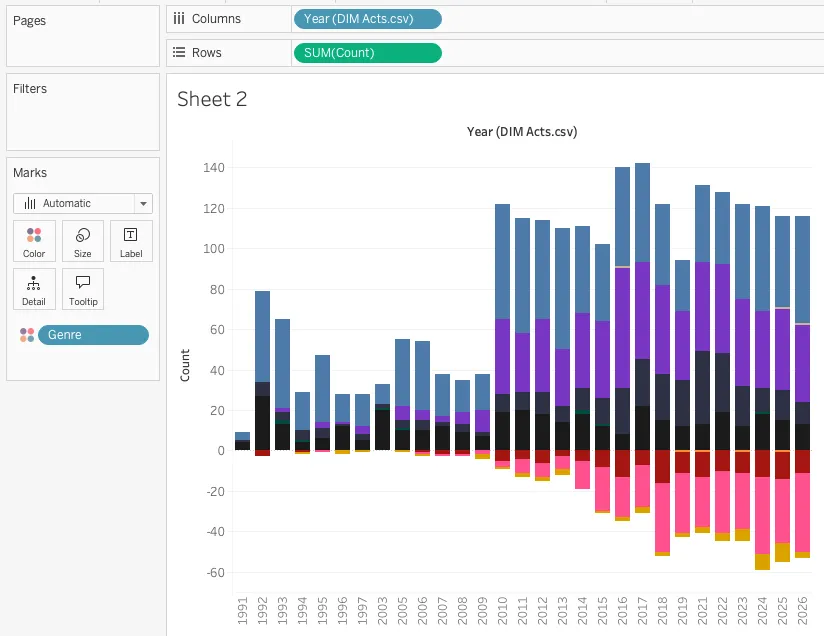The width and height of the screenshot is (824, 636).
Task: Open the Tooltip mark card
Action: 83,288
